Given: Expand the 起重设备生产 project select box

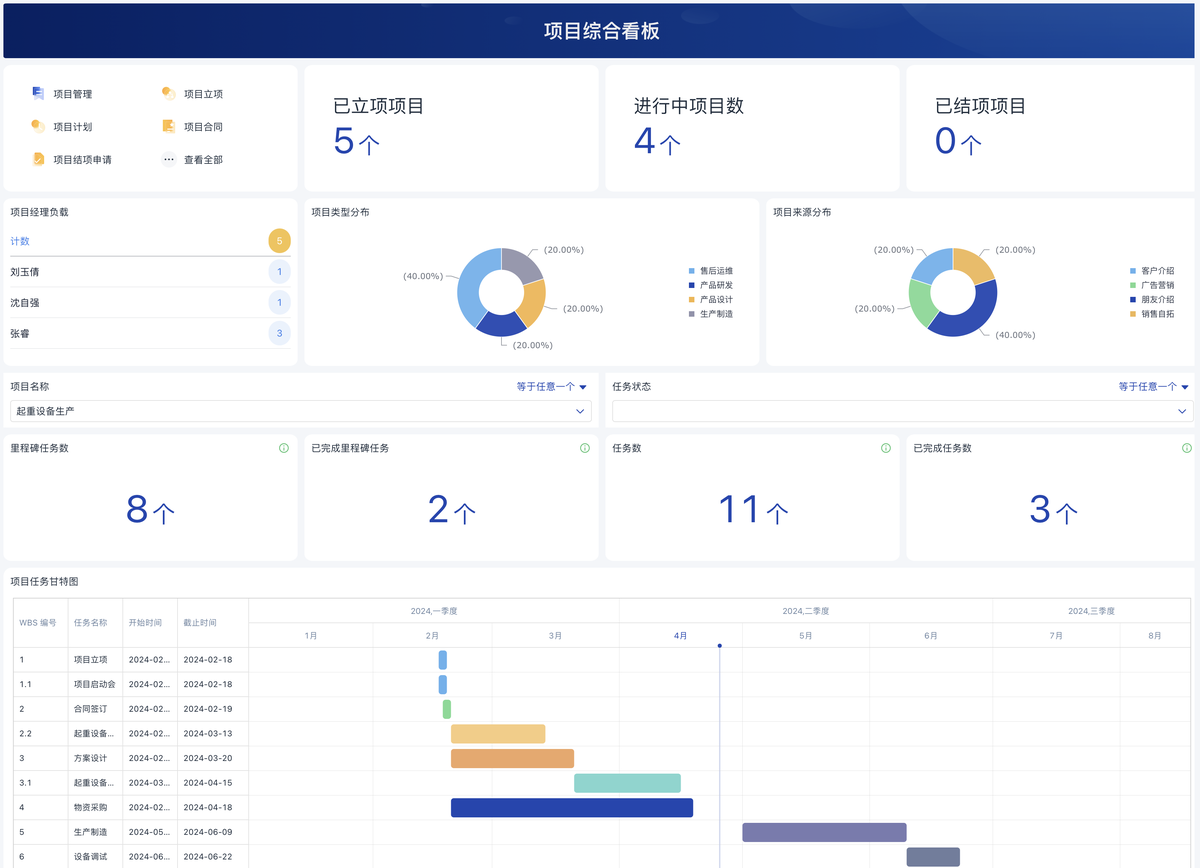Looking at the screenshot, I should (x=300, y=411).
